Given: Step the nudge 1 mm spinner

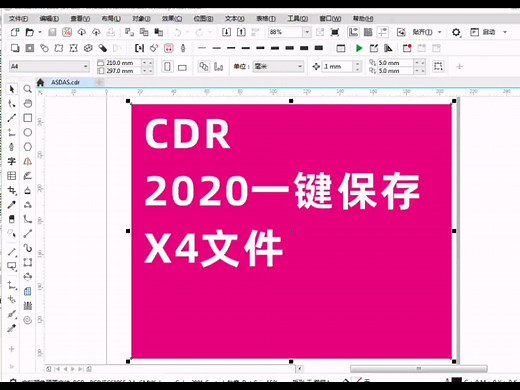Looking at the screenshot, I should (357, 66).
